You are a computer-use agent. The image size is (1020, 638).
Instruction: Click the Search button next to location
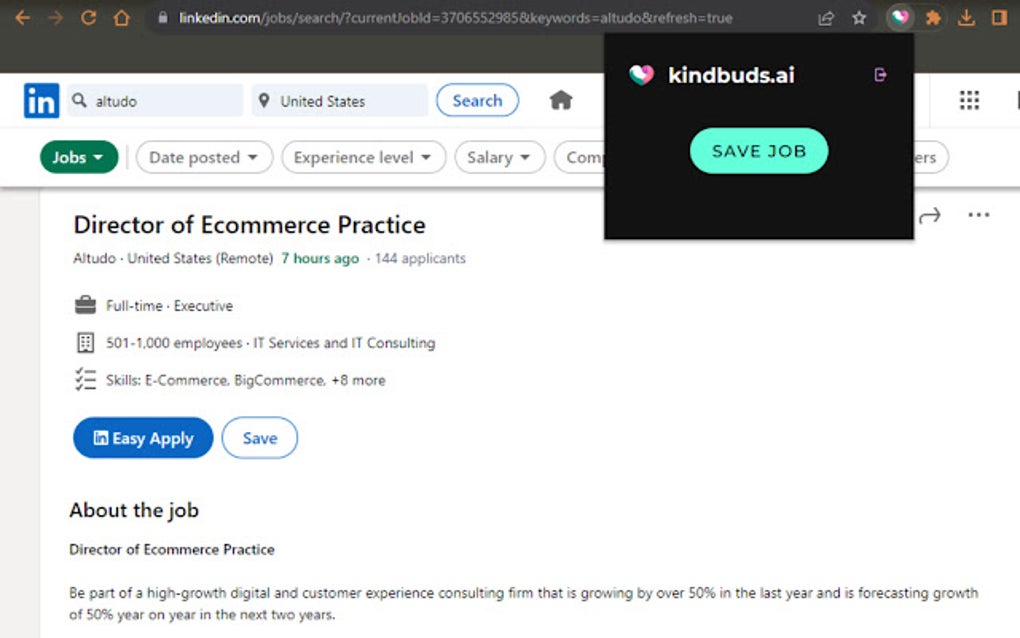[477, 100]
